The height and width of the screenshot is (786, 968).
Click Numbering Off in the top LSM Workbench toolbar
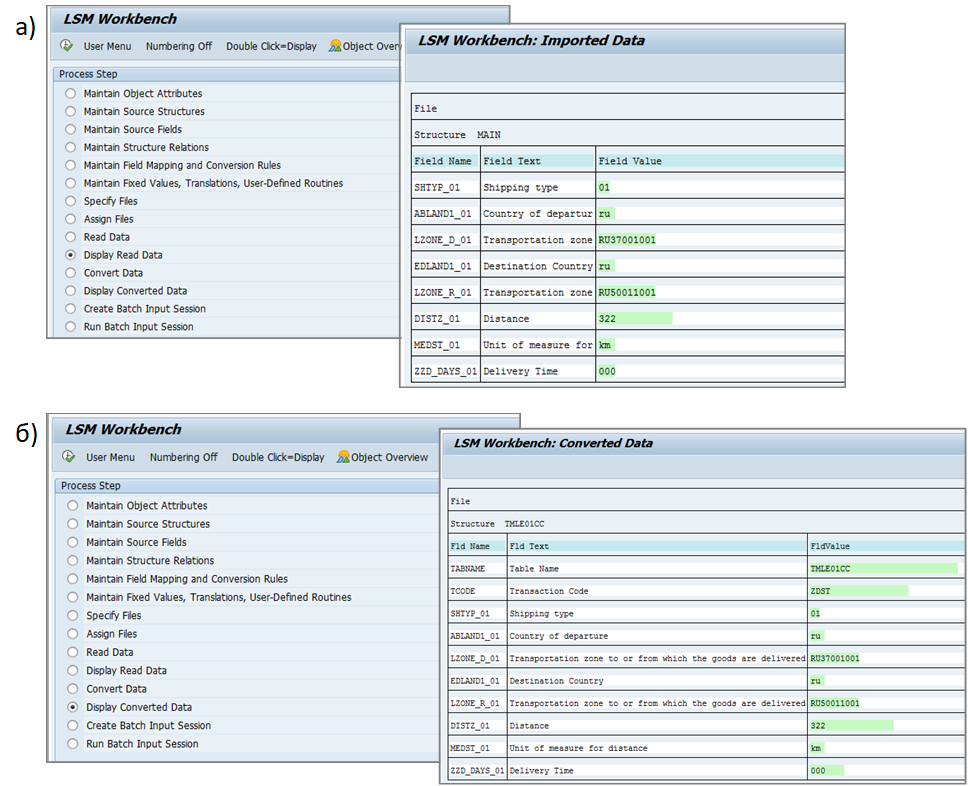pos(179,46)
